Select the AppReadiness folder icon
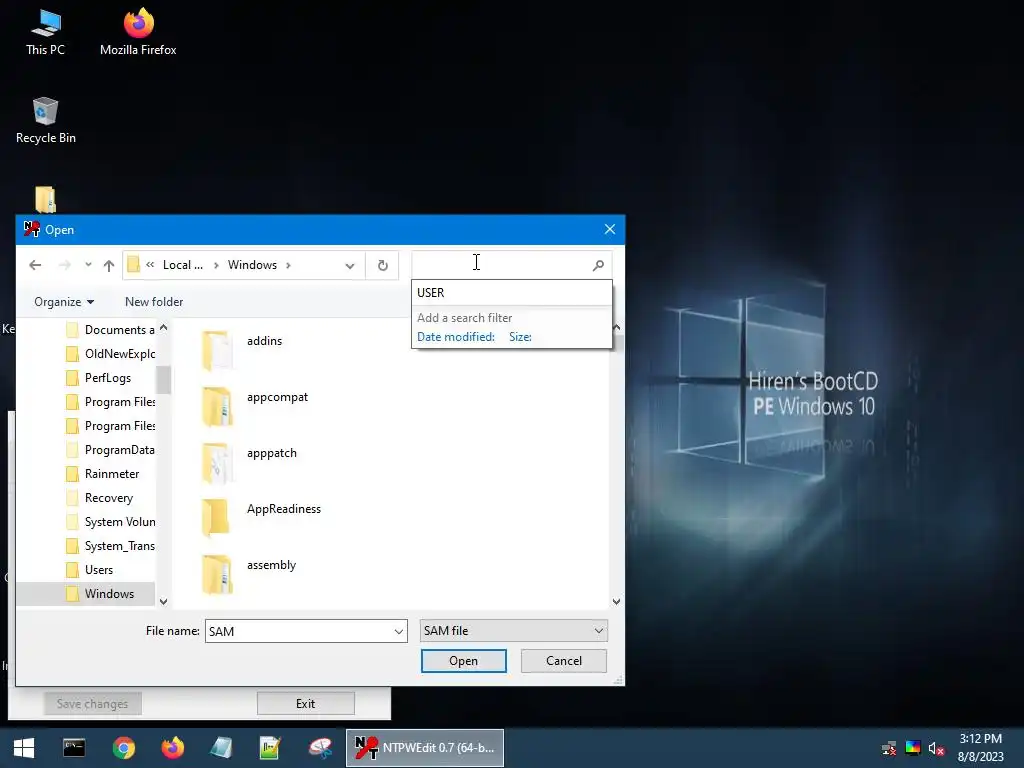This screenshot has height=768, width=1024. point(217,519)
